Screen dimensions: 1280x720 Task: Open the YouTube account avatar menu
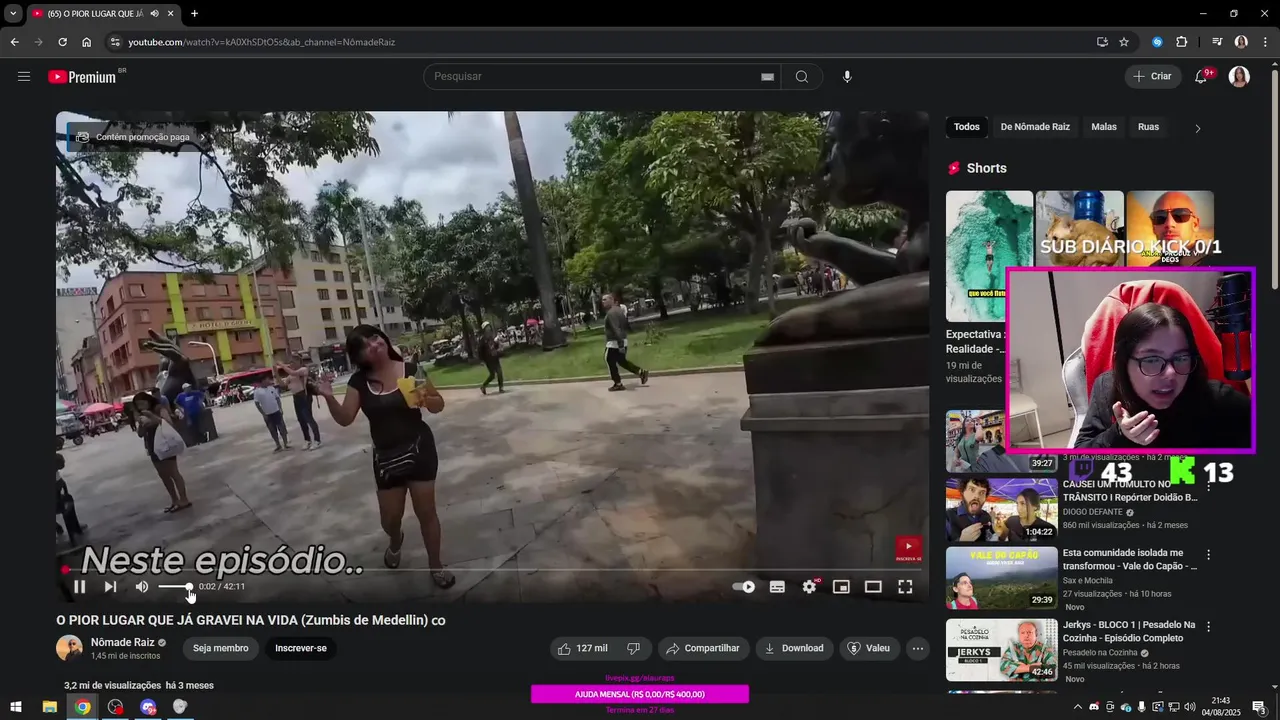1239,77
